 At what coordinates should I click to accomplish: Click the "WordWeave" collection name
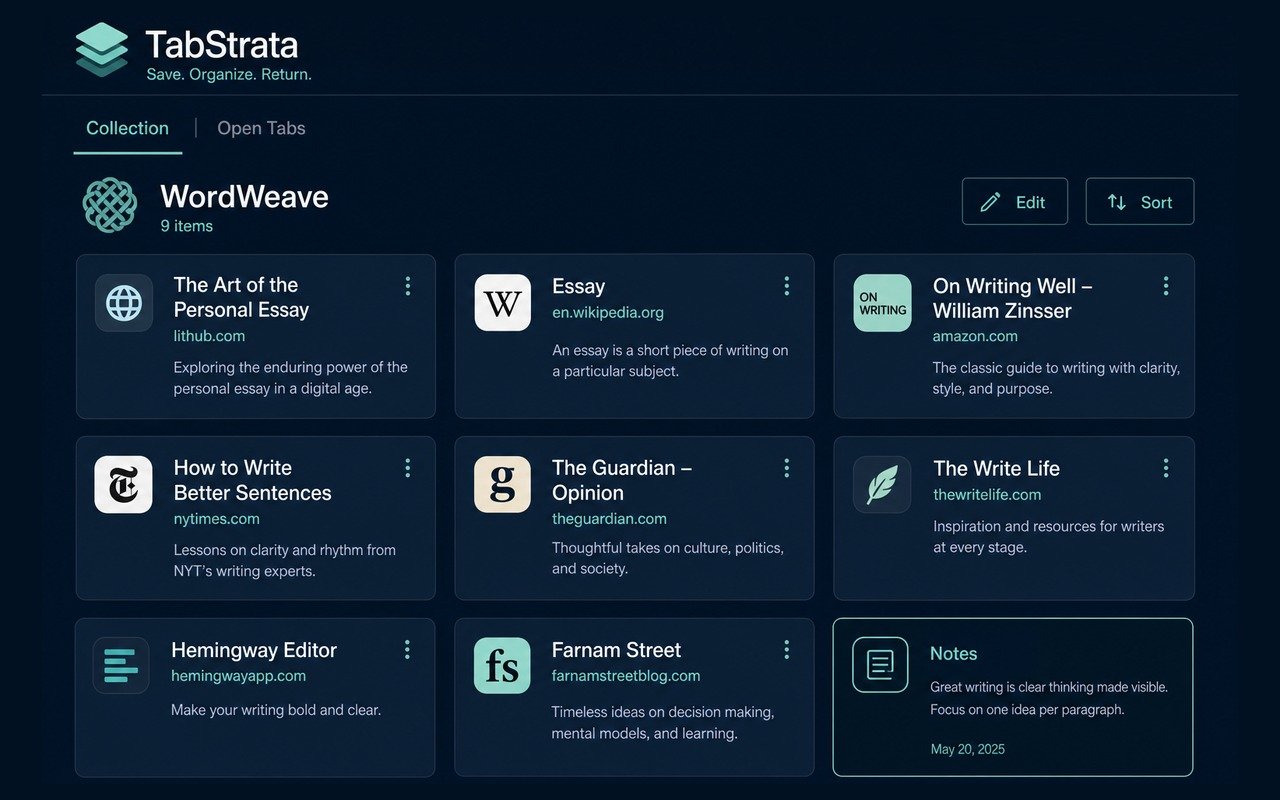point(244,196)
